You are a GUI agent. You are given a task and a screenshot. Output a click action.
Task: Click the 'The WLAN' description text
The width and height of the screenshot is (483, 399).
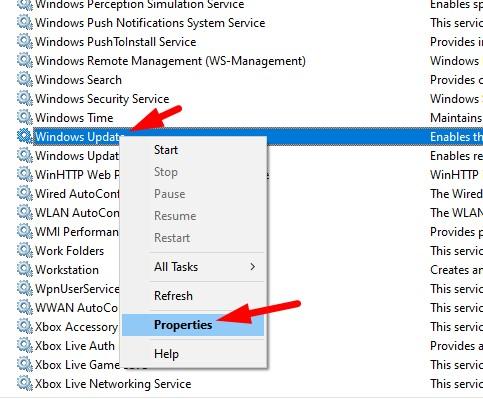pos(456,213)
